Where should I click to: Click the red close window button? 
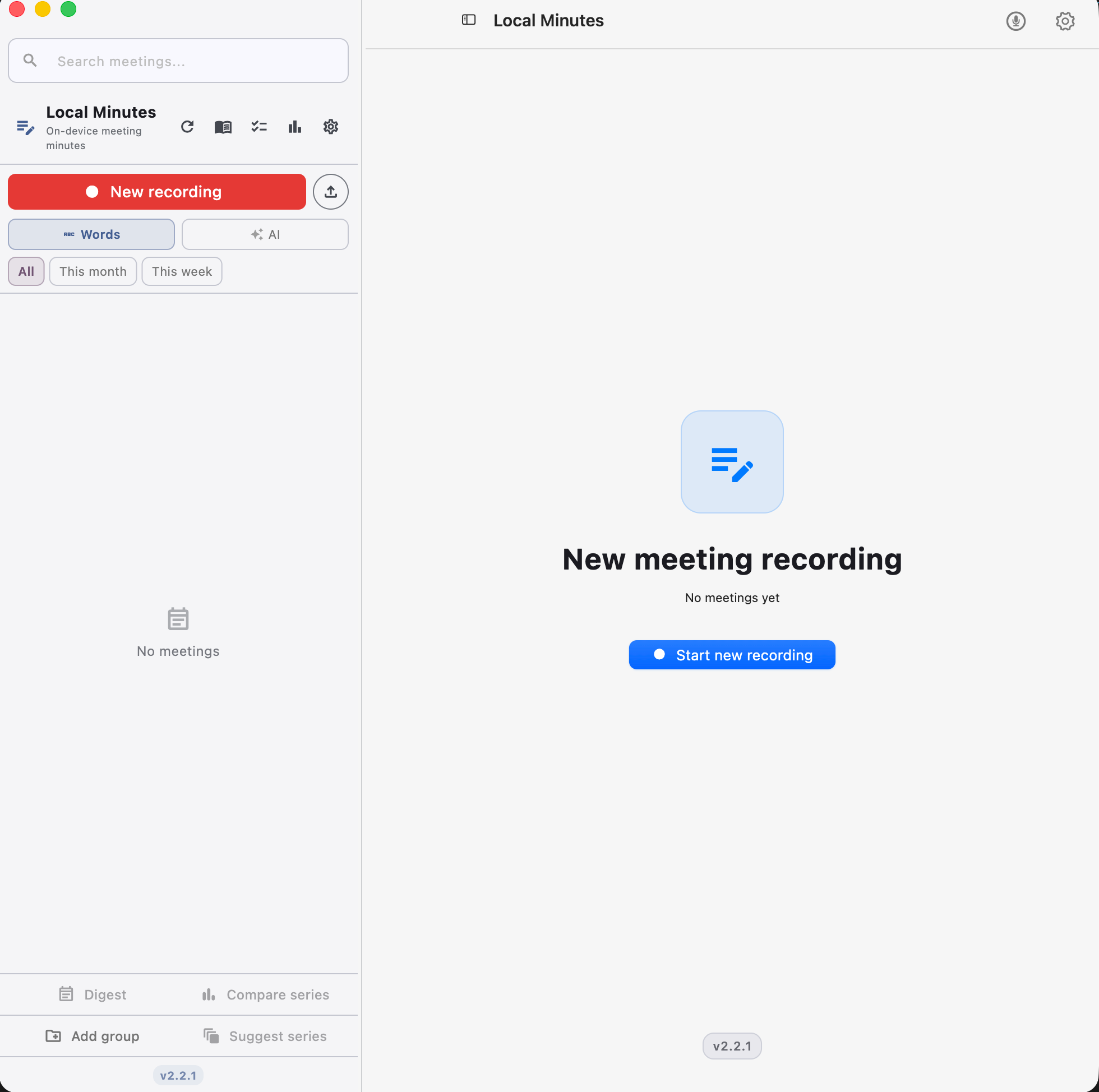(x=17, y=9)
